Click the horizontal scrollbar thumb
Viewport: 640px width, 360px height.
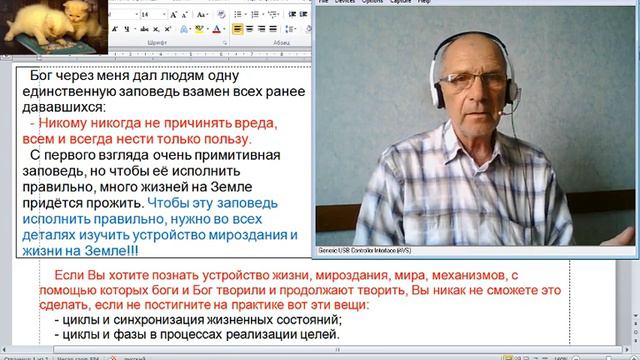pyautogui.click(x=337, y=349)
